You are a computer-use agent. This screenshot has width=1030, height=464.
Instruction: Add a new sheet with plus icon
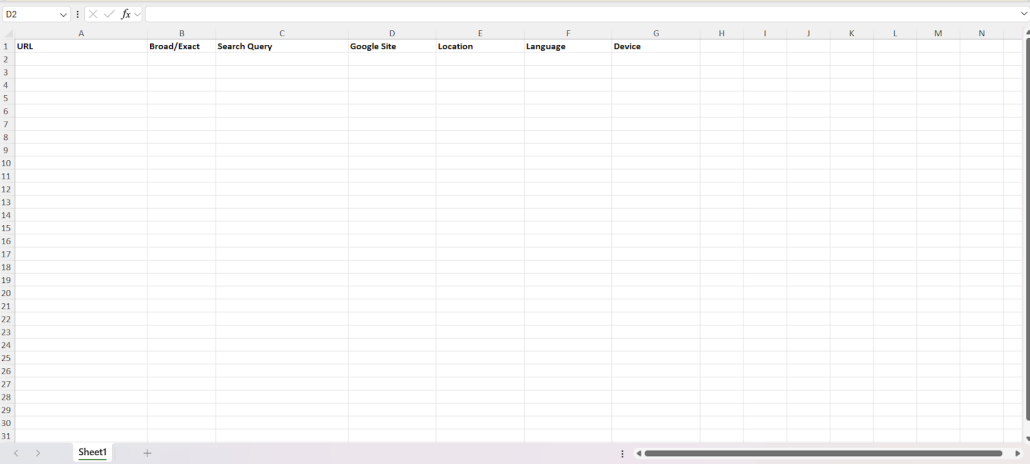[147, 453]
